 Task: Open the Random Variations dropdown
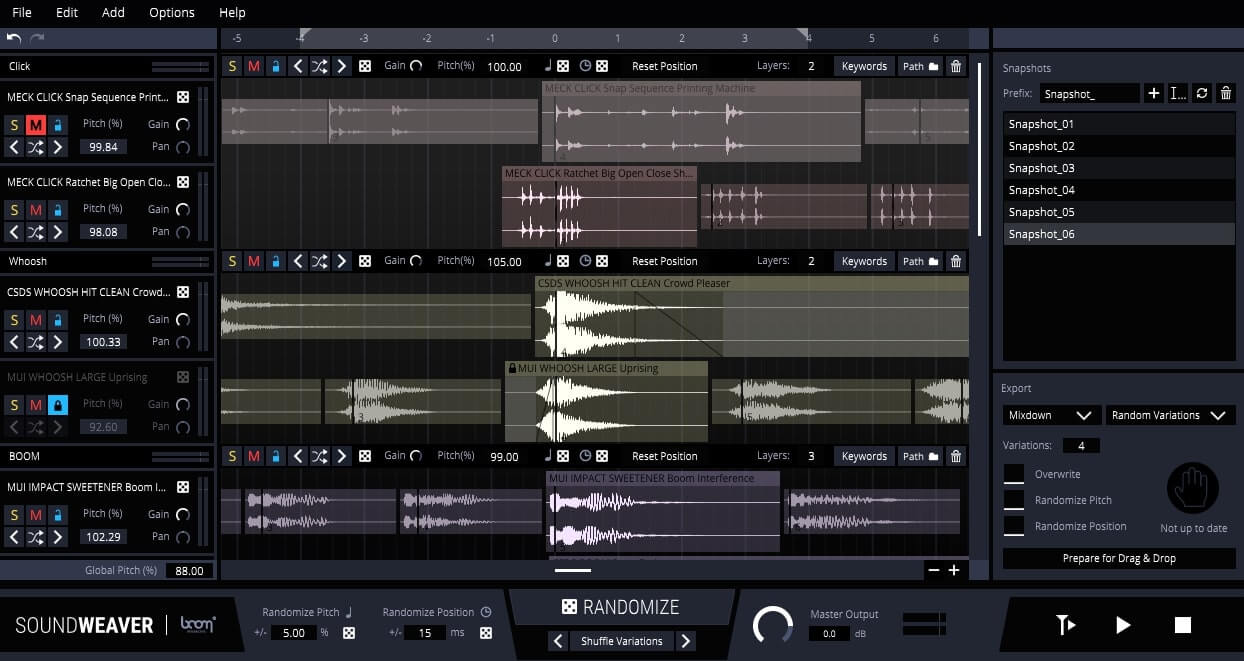click(x=1170, y=415)
